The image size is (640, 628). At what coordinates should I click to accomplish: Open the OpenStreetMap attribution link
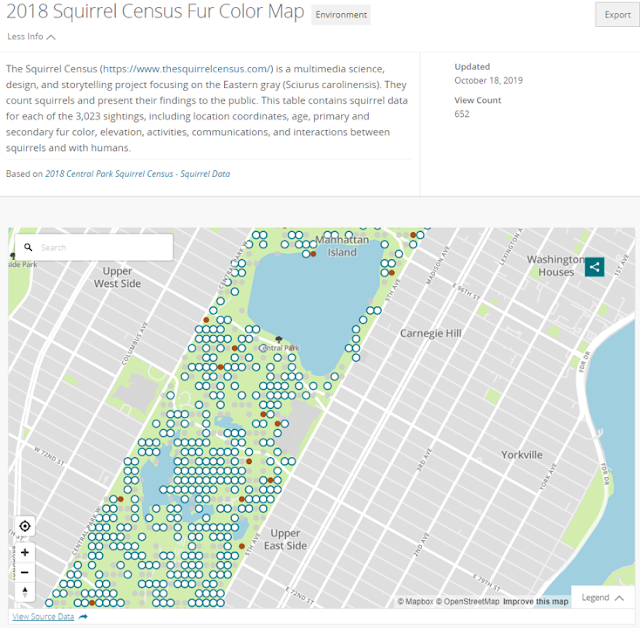(468, 601)
